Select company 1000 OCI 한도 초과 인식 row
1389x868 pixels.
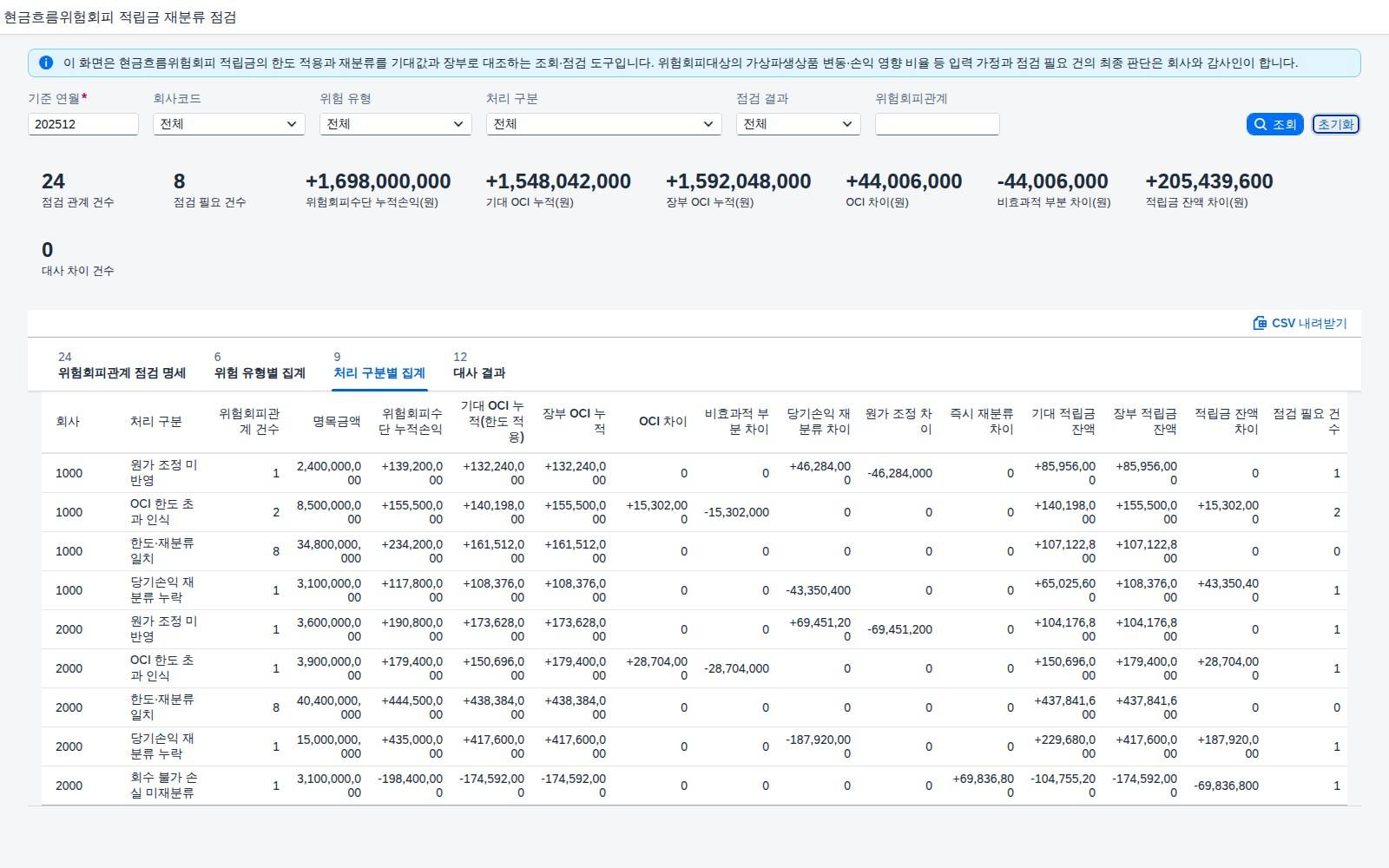coord(694,512)
